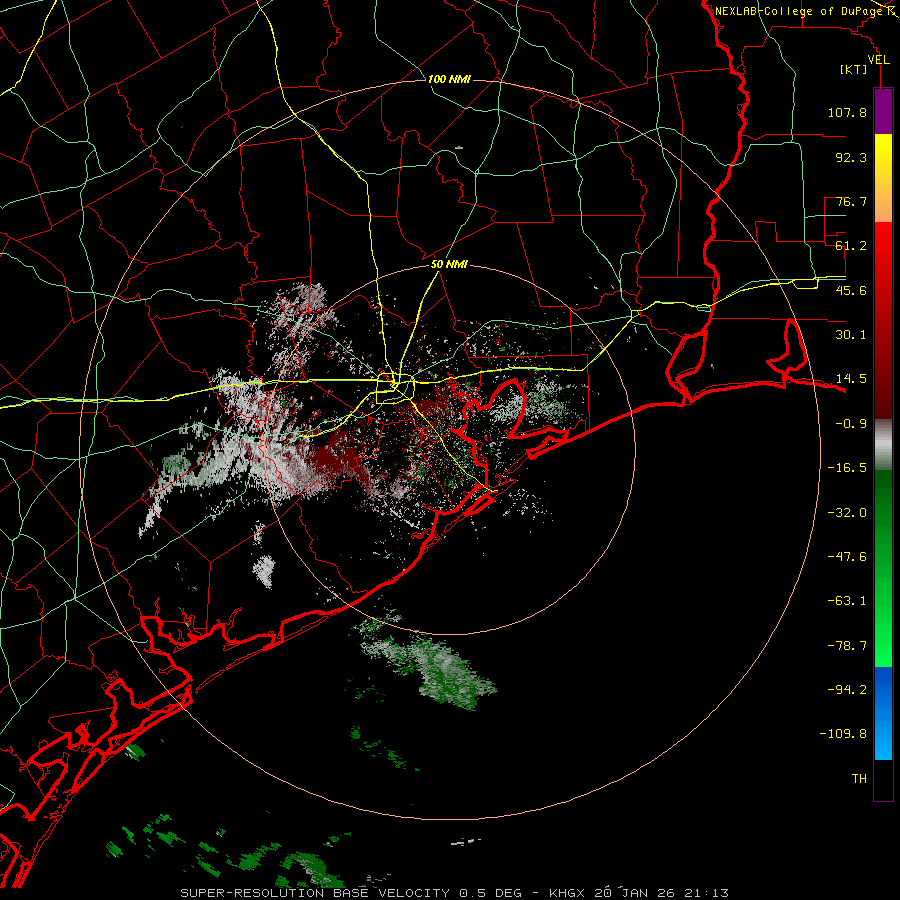Click the VEL legend title
This screenshot has width=900, height=900.
pos(878,59)
